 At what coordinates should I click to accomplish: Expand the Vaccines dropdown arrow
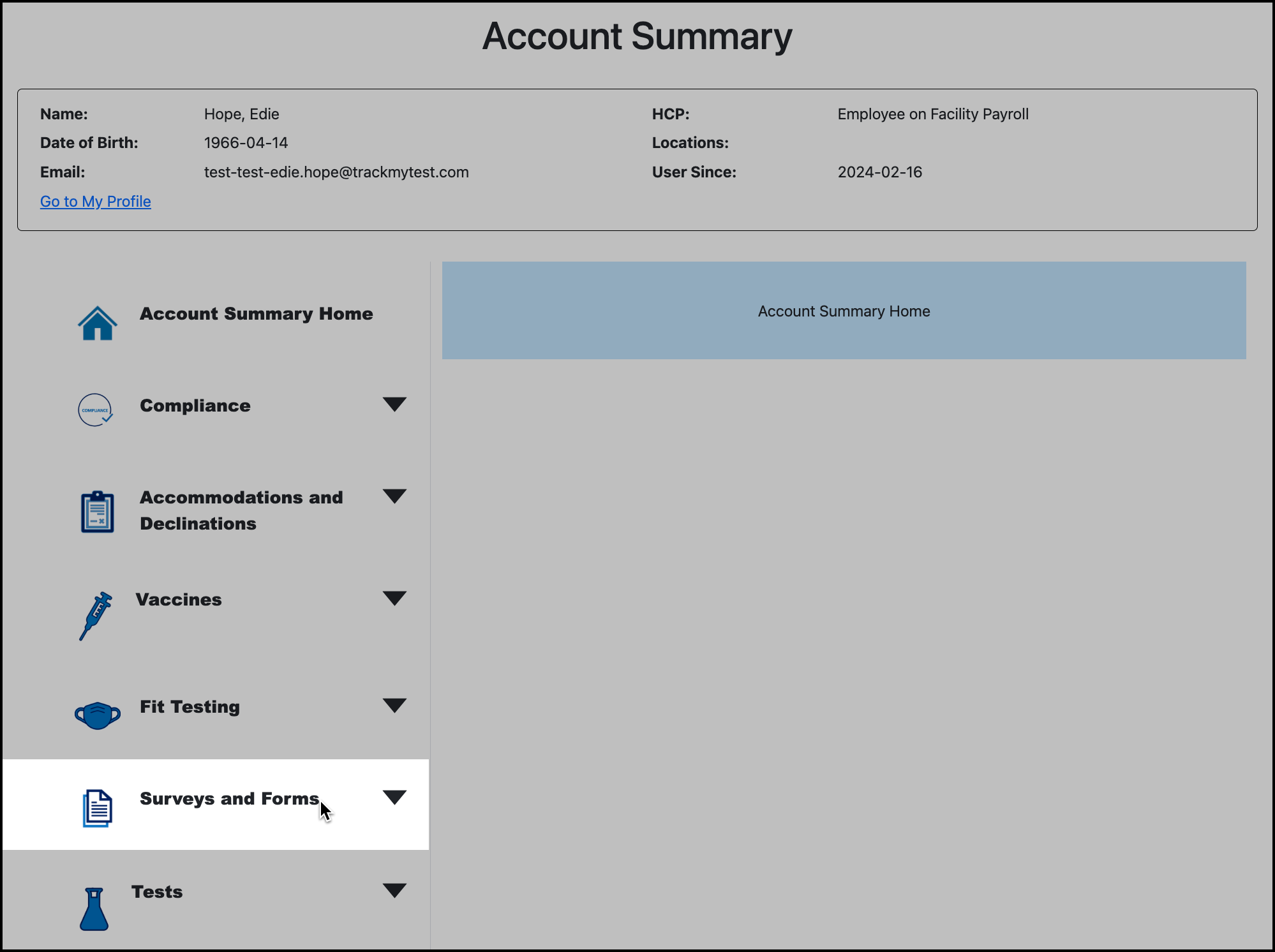click(x=395, y=598)
